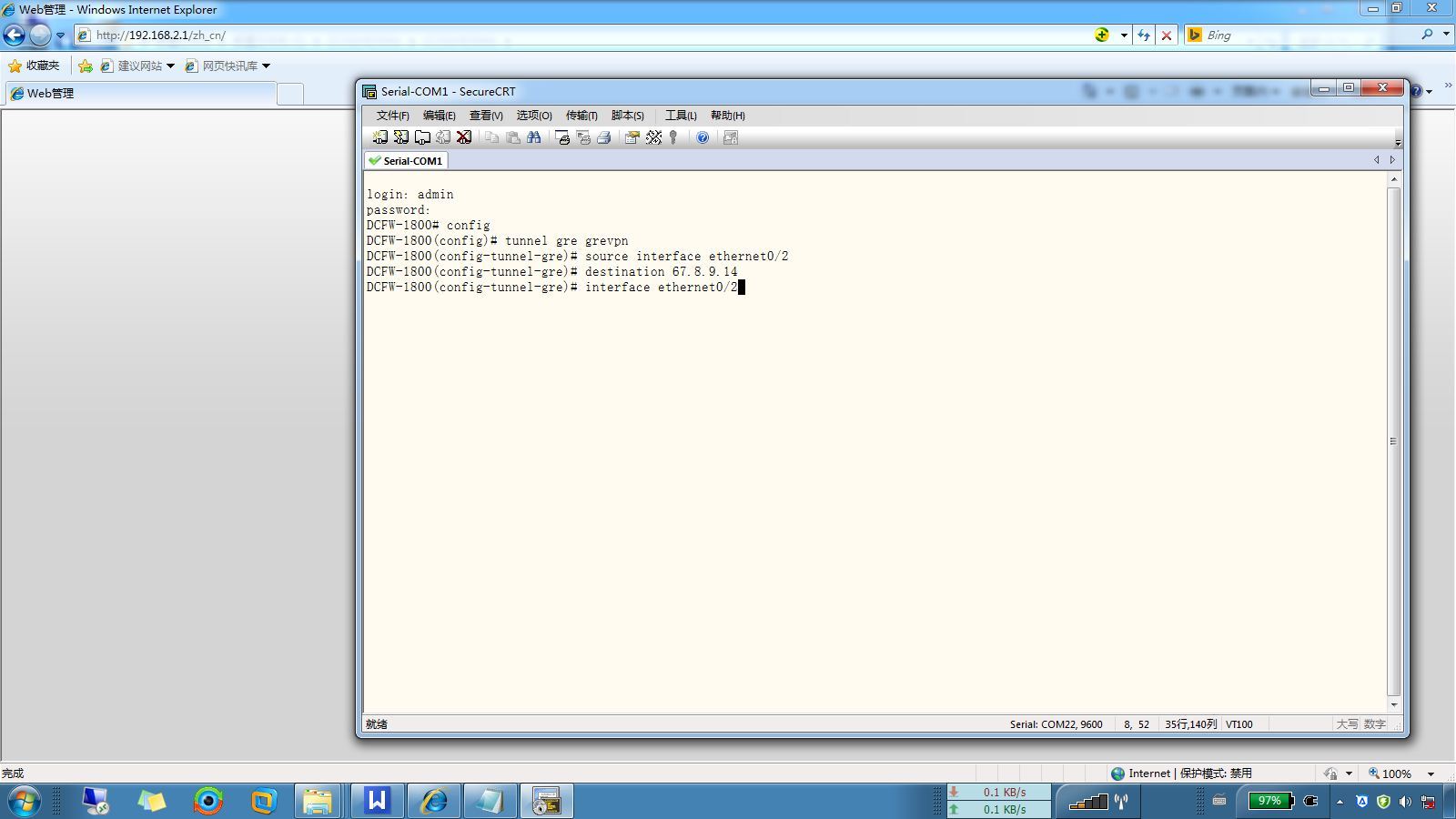Click the Find binoculars icon
1456x819 pixels.
tap(534, 137)
